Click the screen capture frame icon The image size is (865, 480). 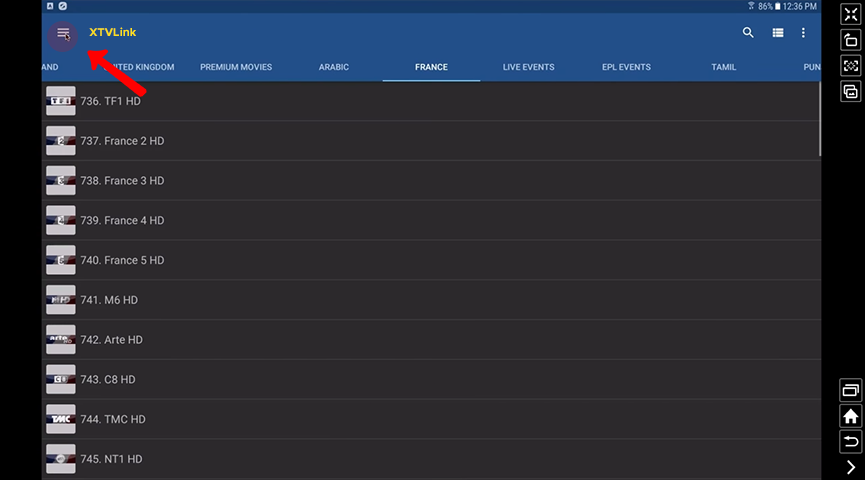(851, 66)
